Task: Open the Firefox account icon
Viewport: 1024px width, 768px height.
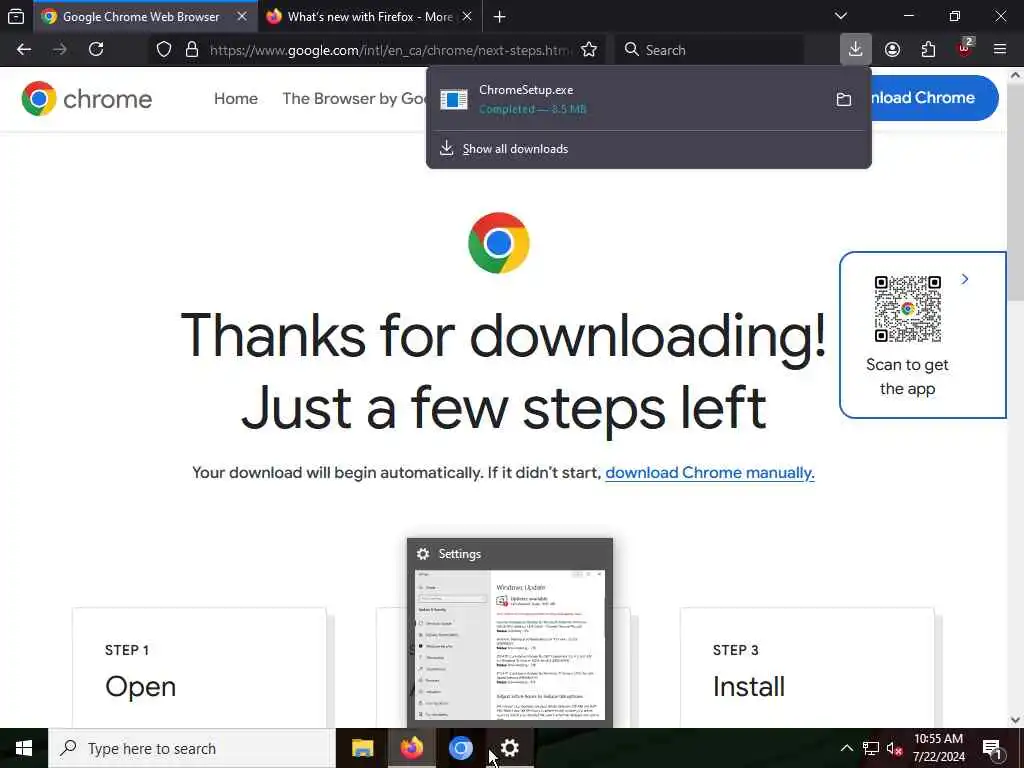Action: (892, 50)
